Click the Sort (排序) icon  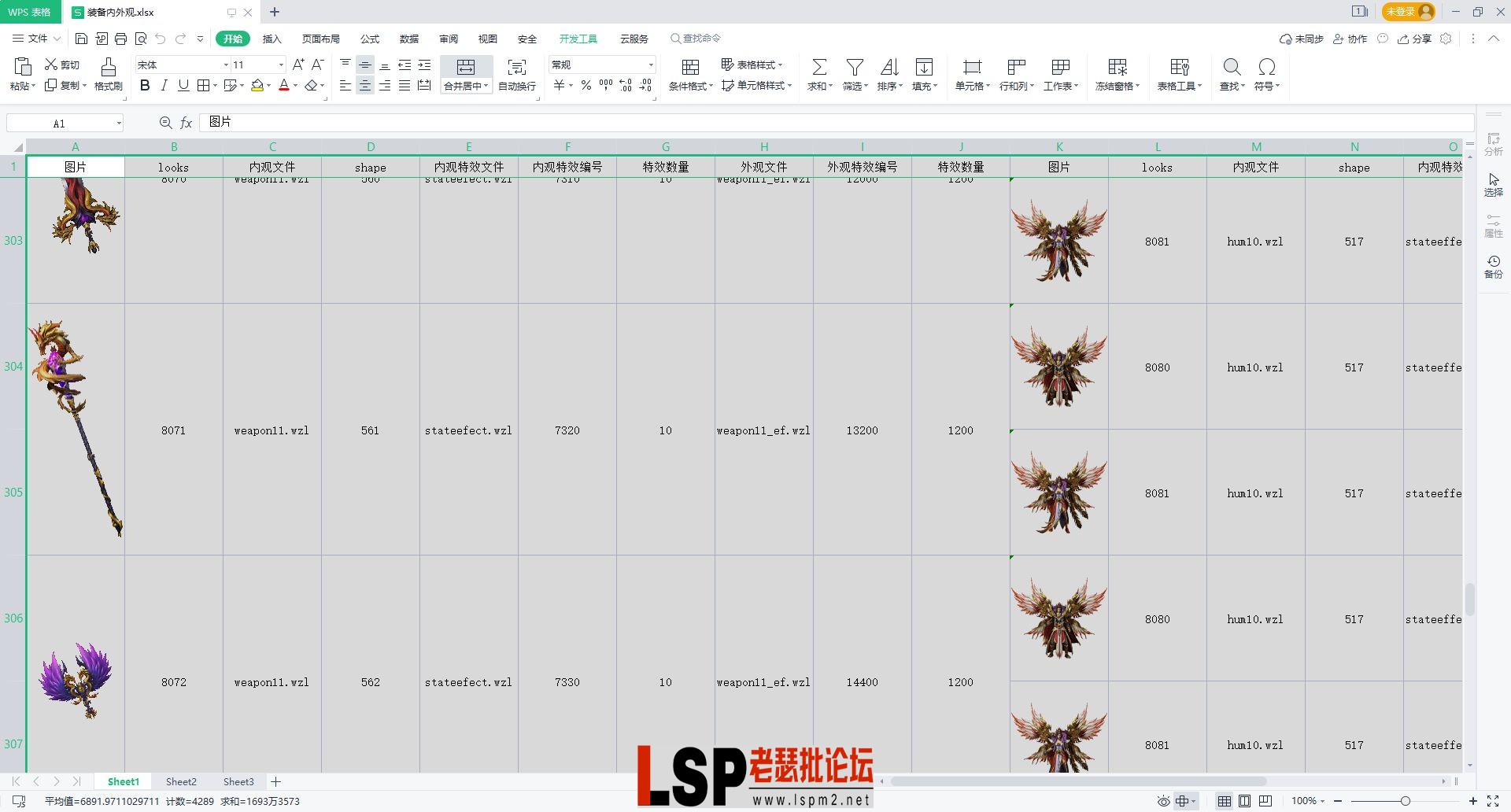coord(889,67)
